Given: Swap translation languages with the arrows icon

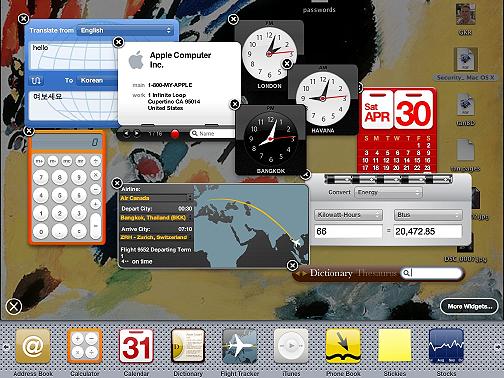Looking at the screenshot, I should [36, 80].
